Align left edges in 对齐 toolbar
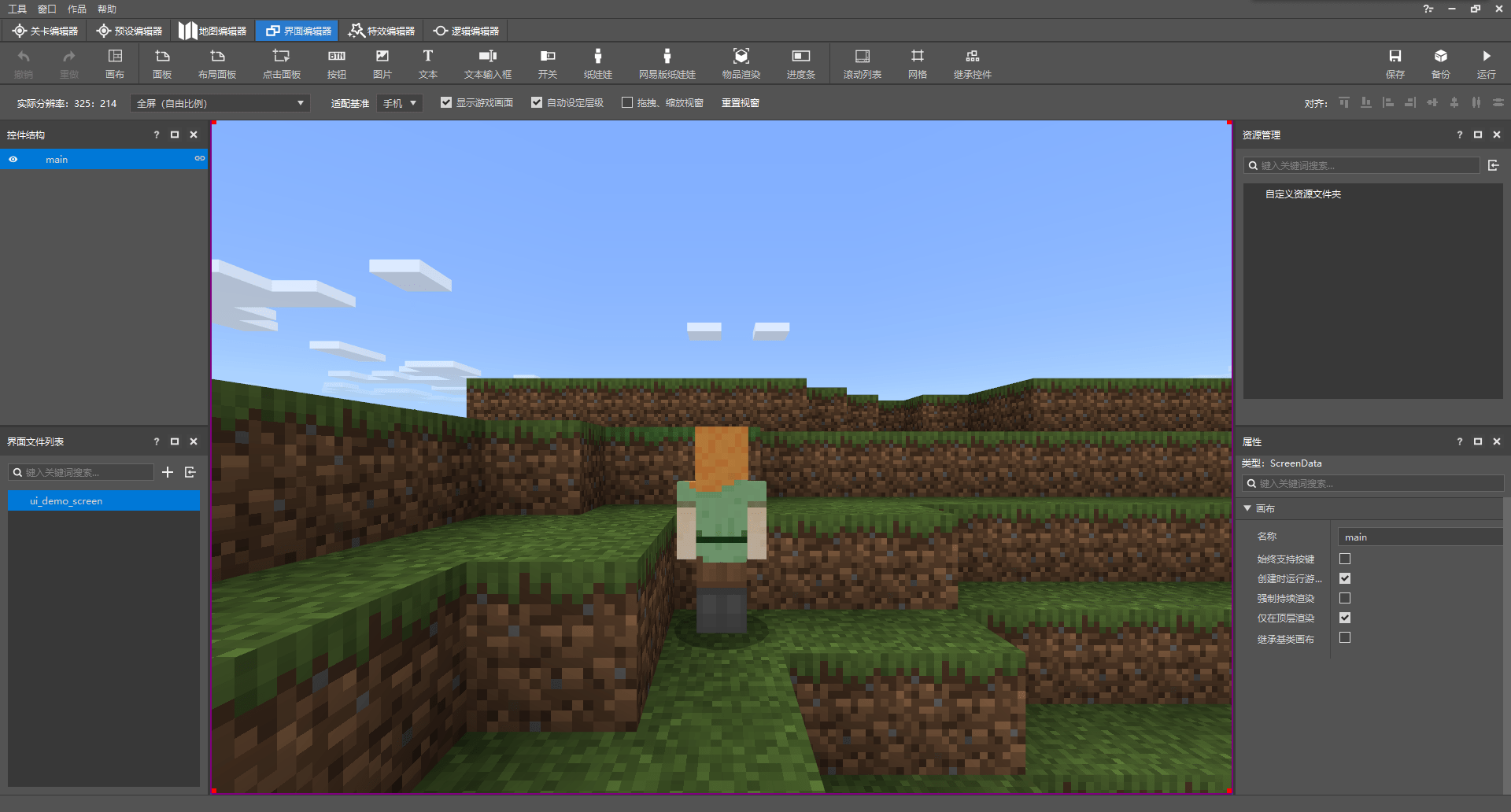This screenshot has width=1511, height=812. coord(1388,102)
